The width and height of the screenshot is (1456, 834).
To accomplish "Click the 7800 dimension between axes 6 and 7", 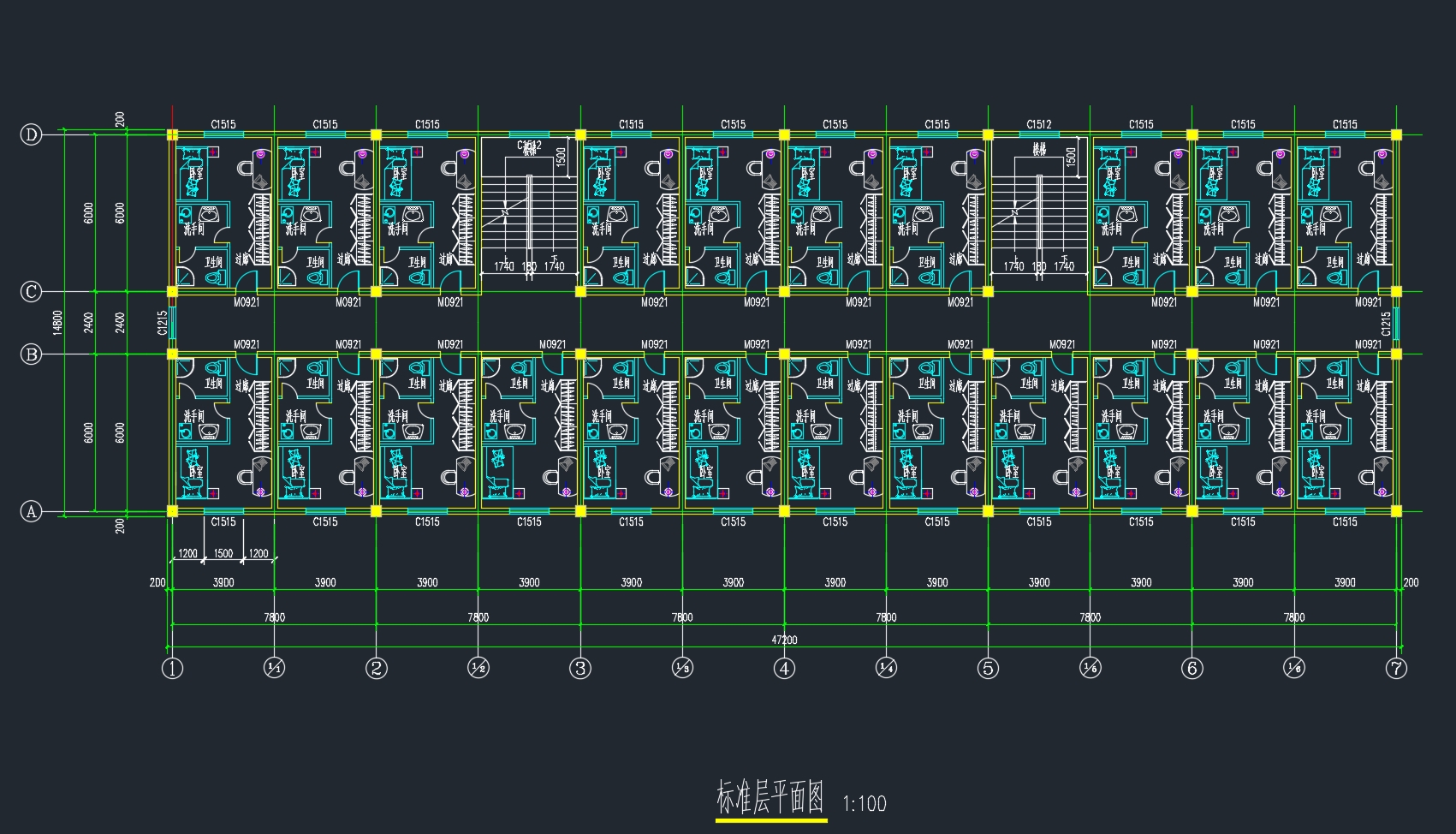I will 1294,617.
